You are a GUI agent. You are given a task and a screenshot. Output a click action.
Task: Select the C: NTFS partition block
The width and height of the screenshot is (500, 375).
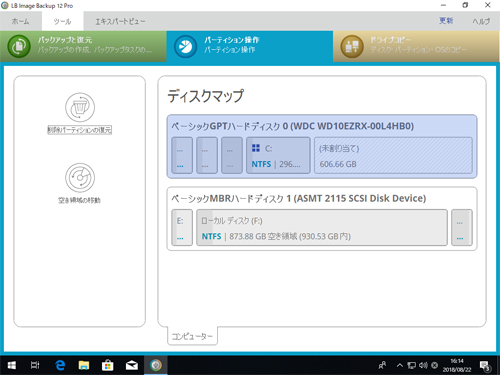click(278, 155)
